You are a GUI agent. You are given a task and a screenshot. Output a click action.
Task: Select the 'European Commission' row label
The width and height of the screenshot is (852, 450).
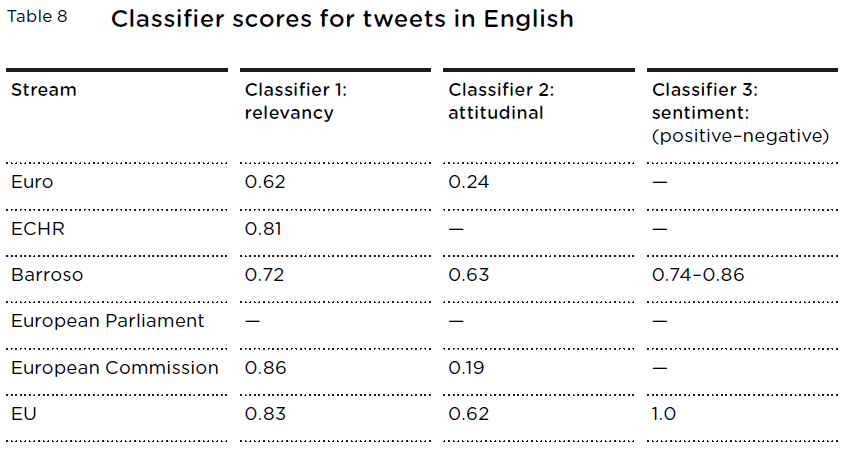pyautogui.click(x=115, y=368)
